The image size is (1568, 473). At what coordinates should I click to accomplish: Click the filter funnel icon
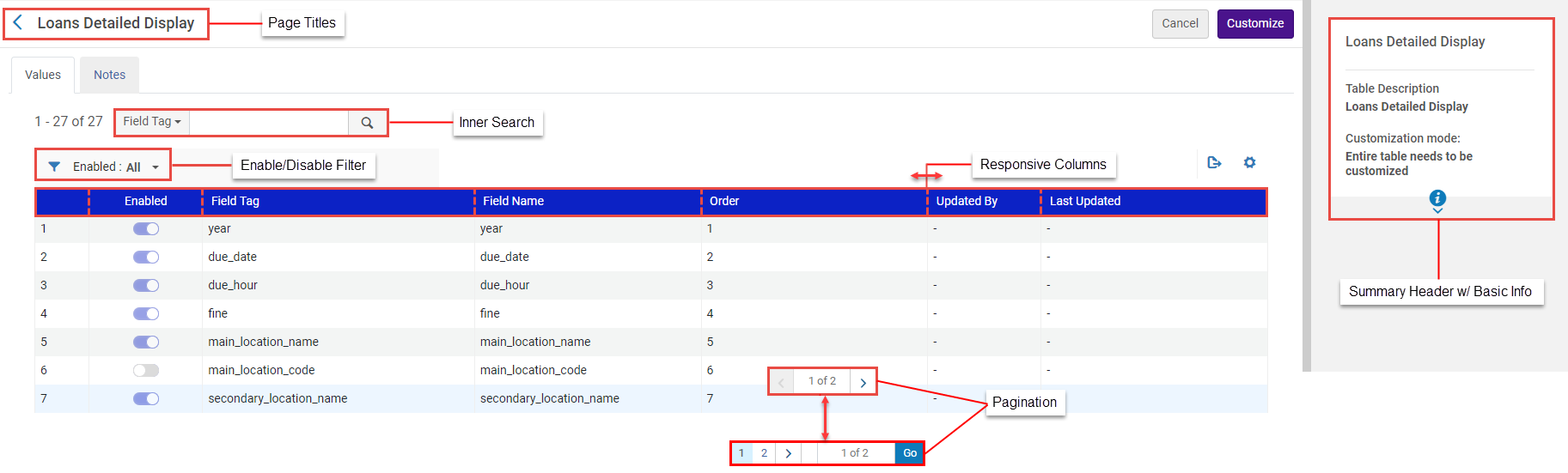[x=54, y=167]
